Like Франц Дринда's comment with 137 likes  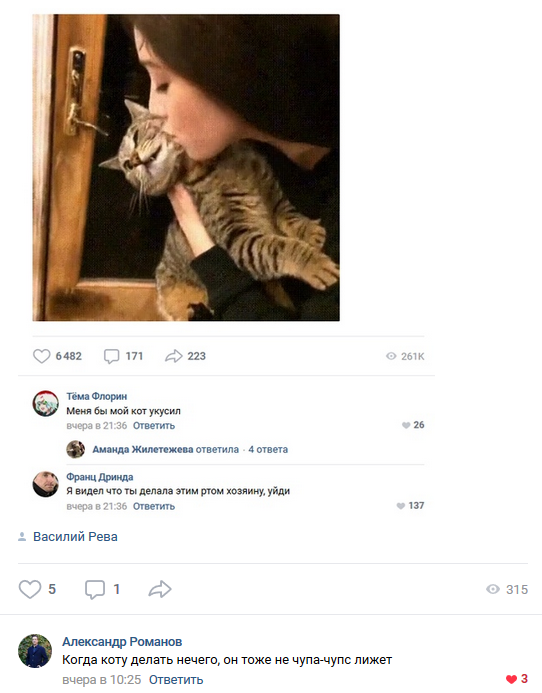(401, 506)
